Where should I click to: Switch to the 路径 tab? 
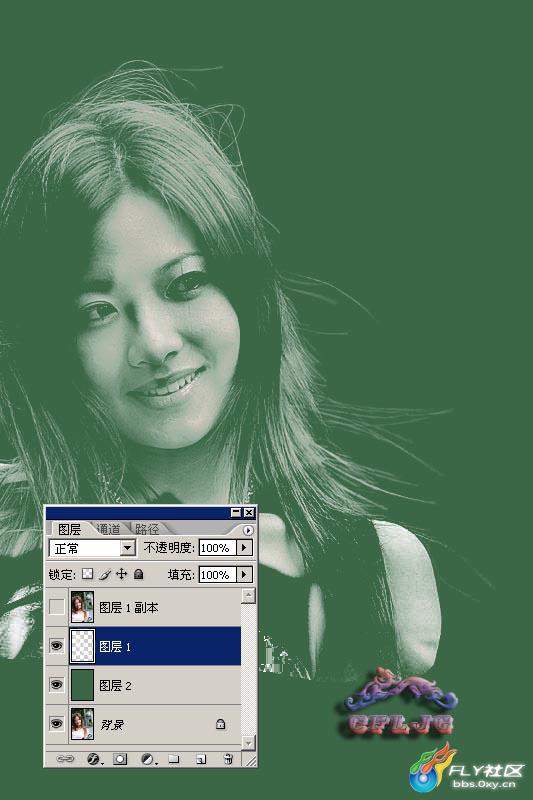point(147,529)
